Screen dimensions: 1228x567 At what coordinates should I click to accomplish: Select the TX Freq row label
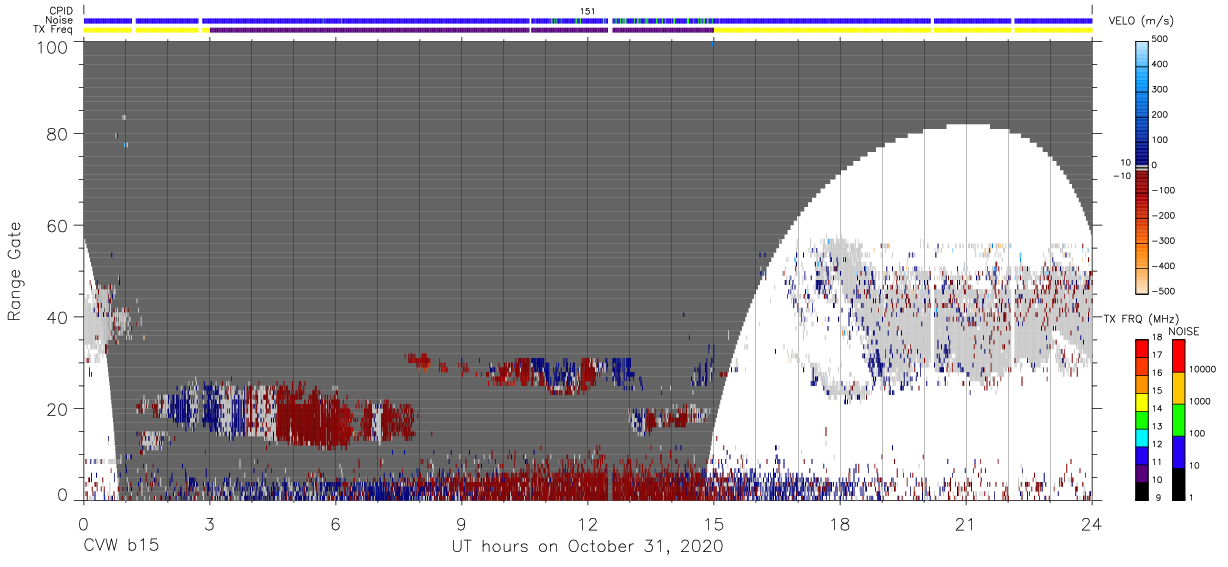coord(53,29)
